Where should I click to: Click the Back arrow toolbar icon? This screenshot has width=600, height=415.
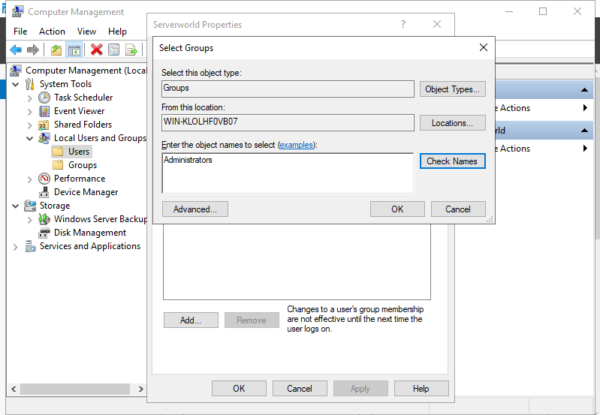coord(16,50)
